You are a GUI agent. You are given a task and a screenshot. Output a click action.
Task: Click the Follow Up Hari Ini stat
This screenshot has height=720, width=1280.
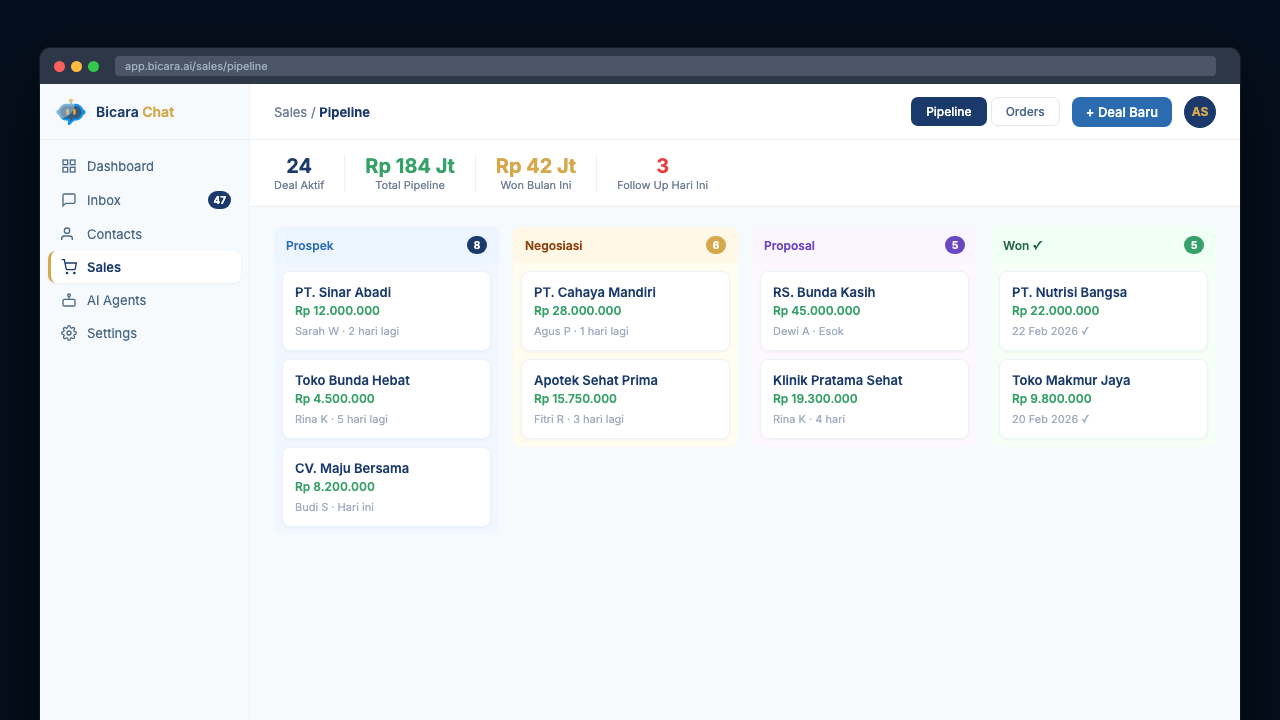tap(662, 172)
